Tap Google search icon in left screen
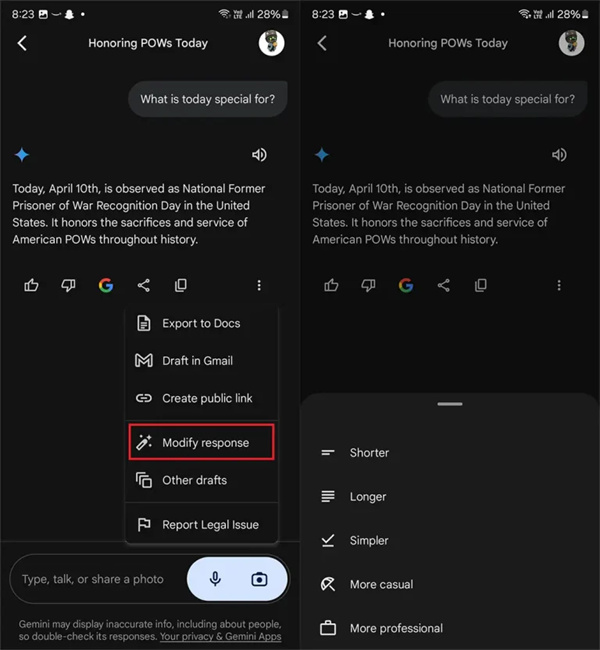 click(106, 285)
